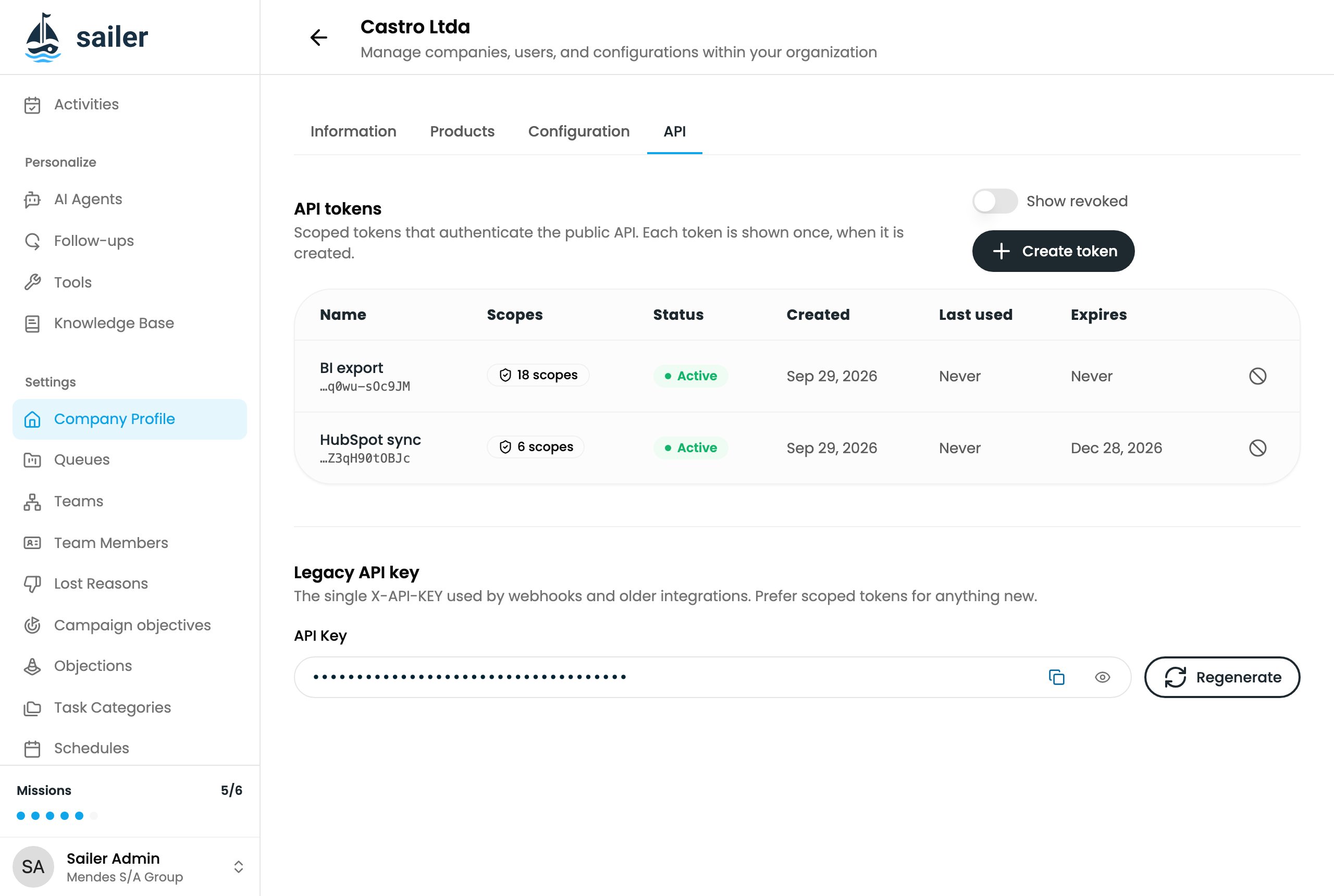The image size is (1334, 896).
Task: Open Campaign objectives settings page
Action: point(129,625)
